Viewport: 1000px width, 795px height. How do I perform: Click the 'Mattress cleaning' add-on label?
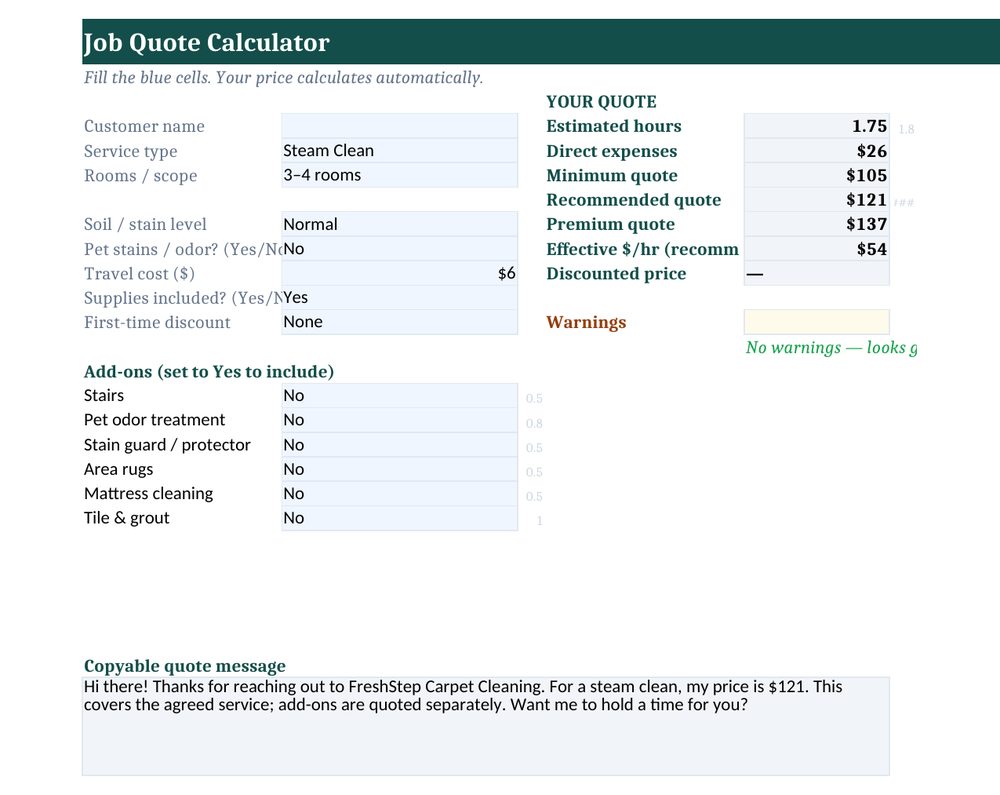148,494
